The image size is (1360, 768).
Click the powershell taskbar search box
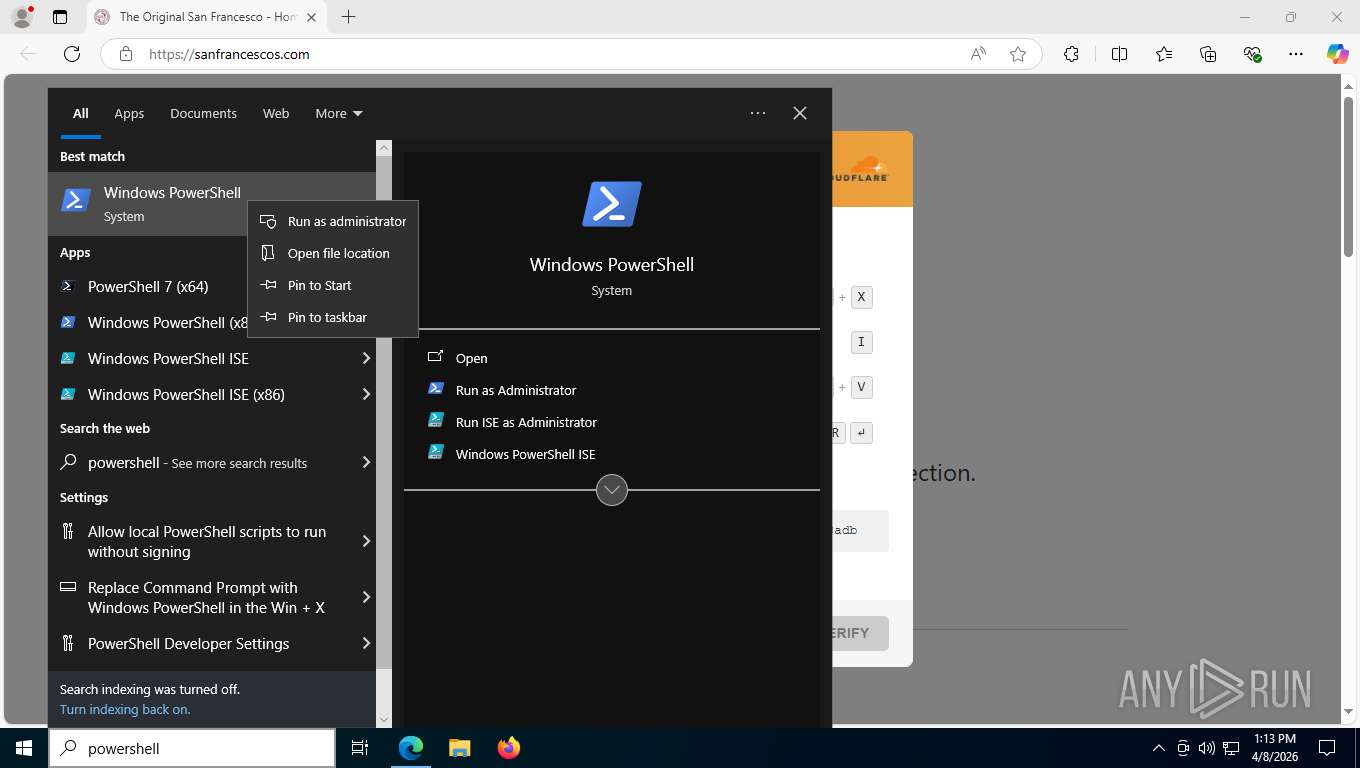tap(192, 748)
